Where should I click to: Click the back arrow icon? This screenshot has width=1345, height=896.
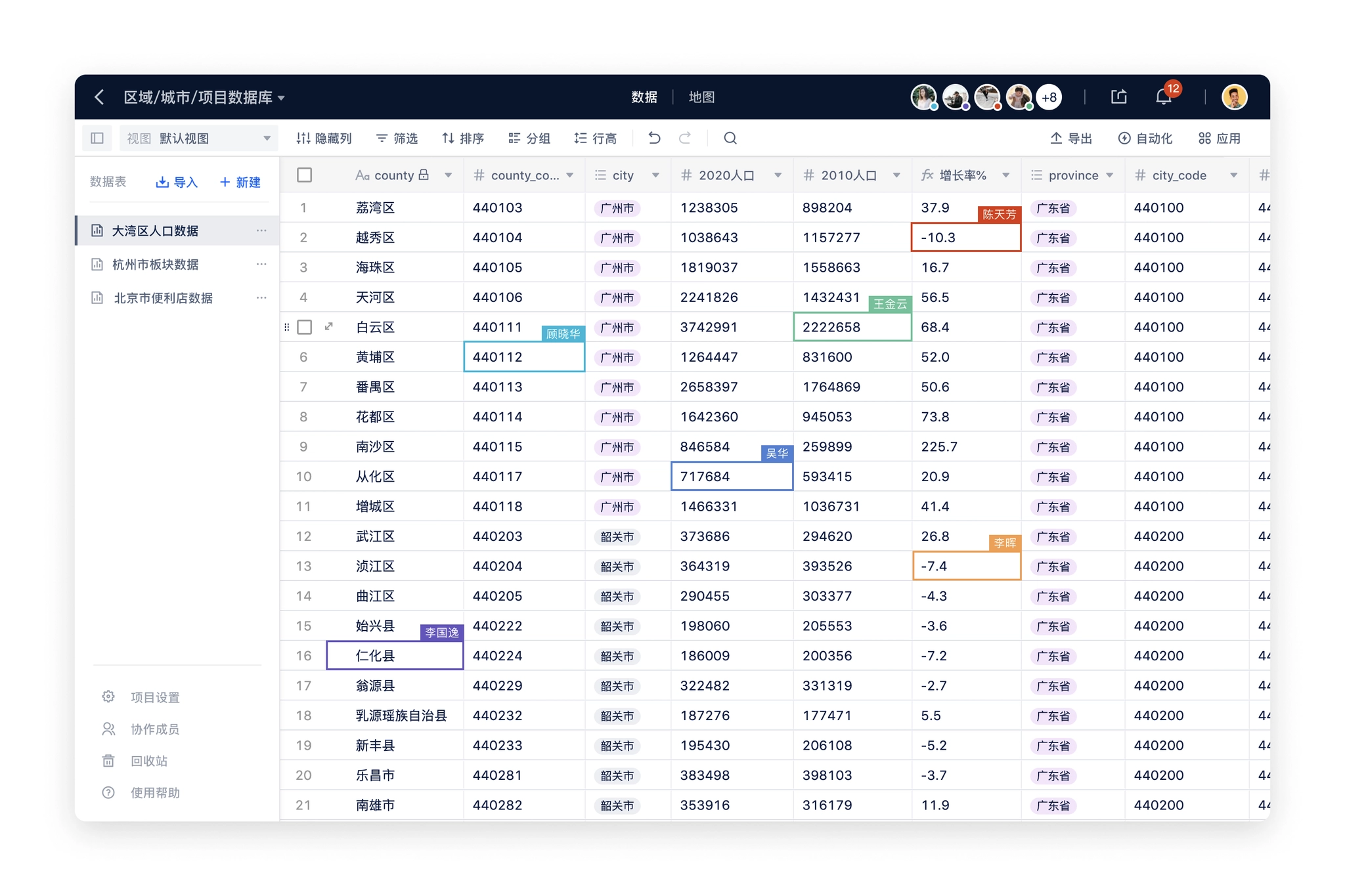click(100, 97)
